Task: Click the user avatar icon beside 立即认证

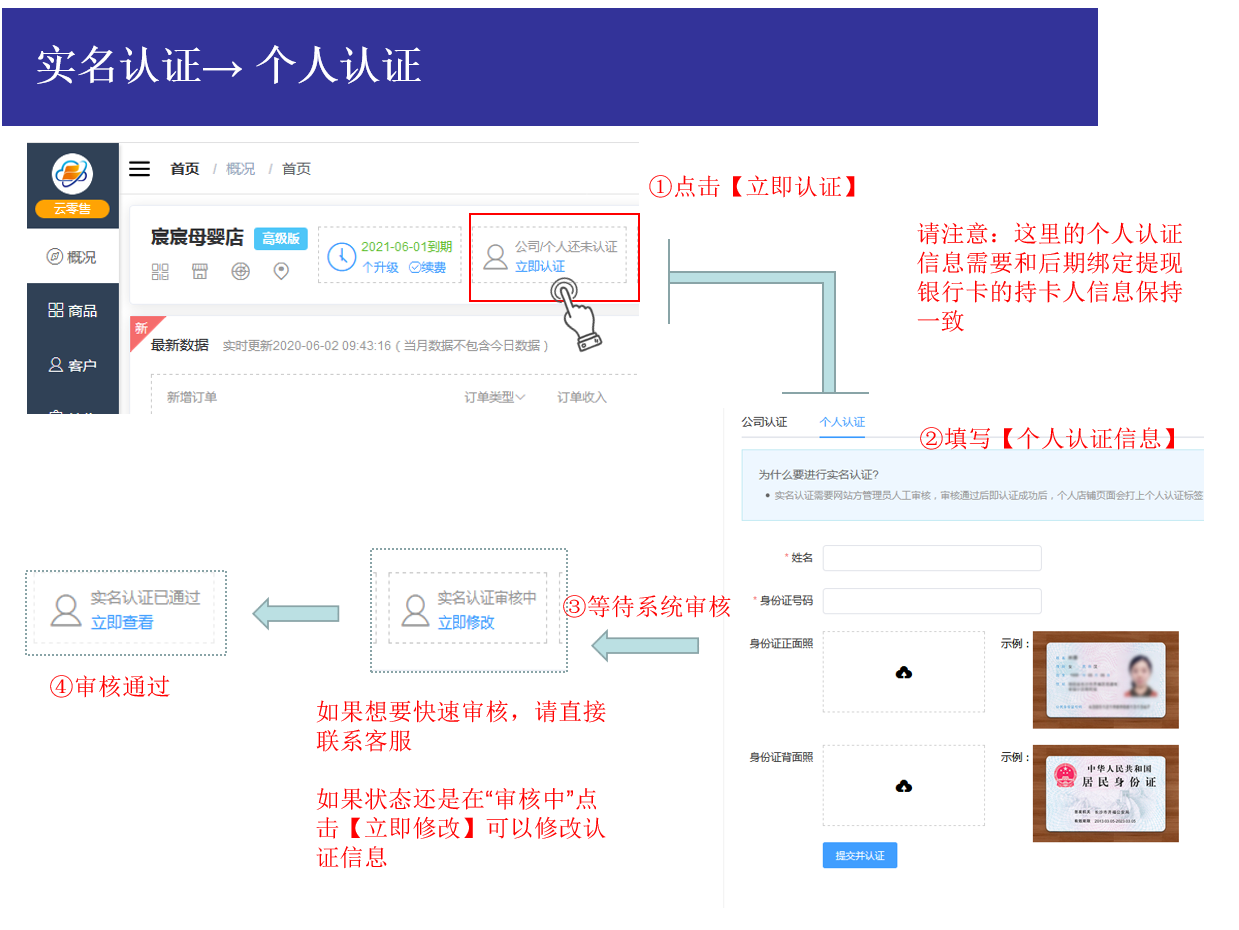Action: point(495,257)
